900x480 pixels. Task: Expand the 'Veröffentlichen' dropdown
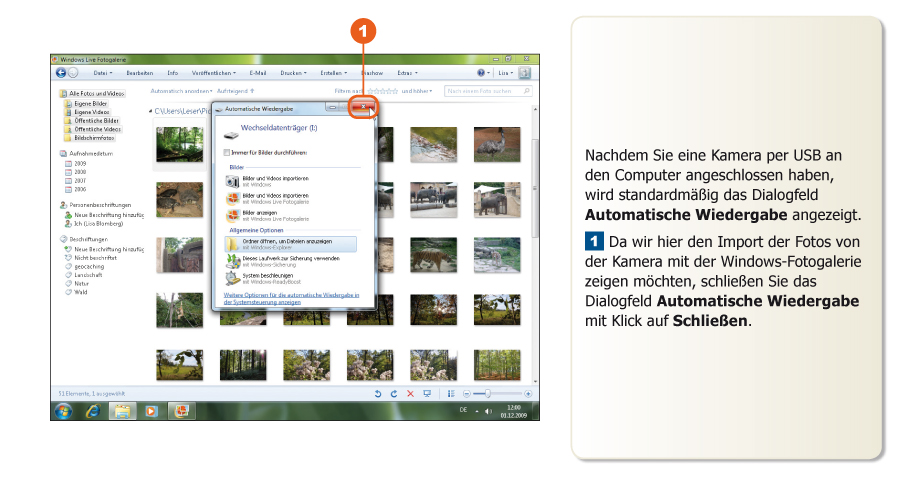pos(215,73)
